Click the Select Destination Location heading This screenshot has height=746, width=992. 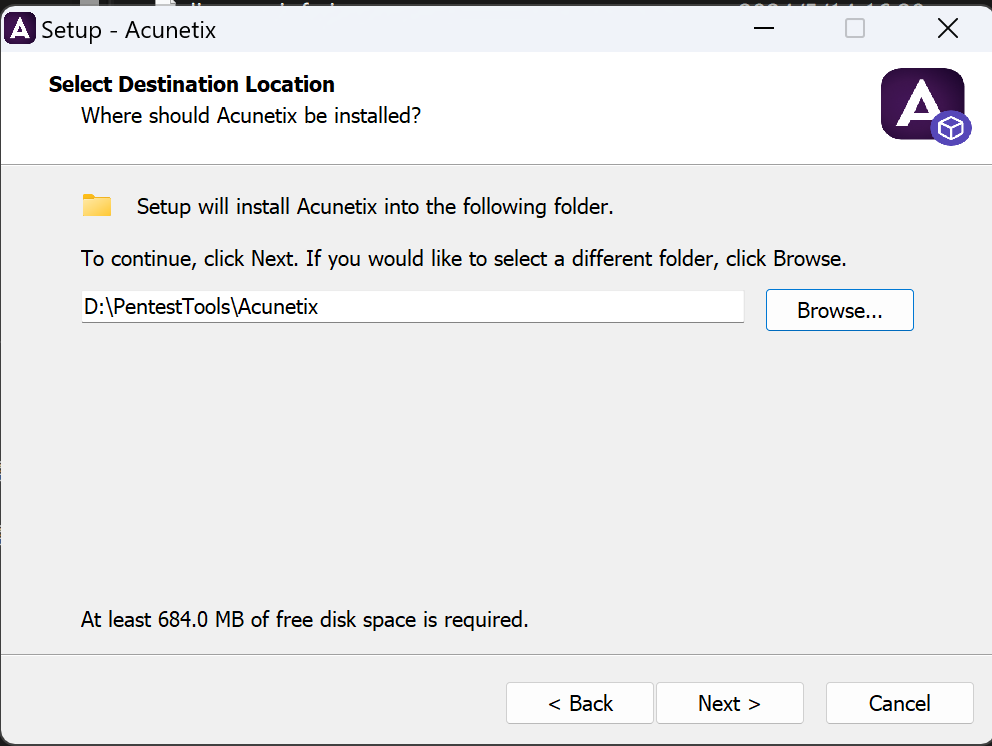pos(191,84)
